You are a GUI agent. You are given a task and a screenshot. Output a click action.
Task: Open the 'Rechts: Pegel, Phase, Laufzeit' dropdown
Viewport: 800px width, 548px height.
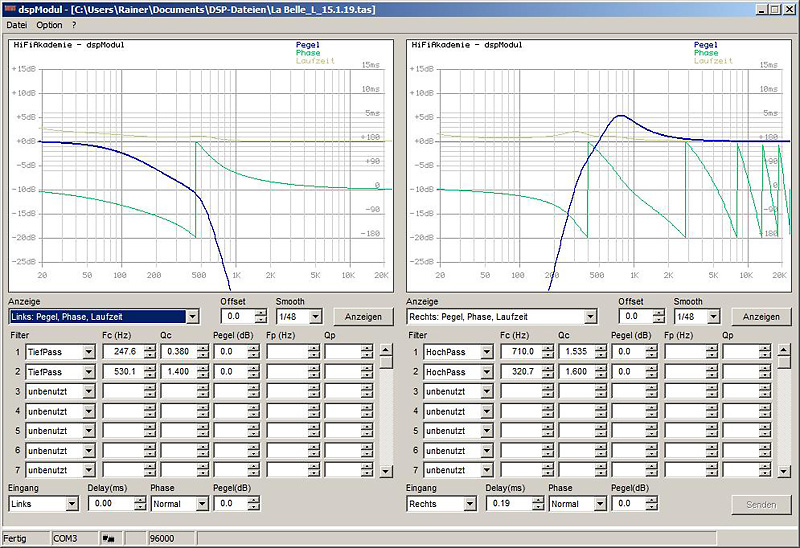click(x=590, y=317)
